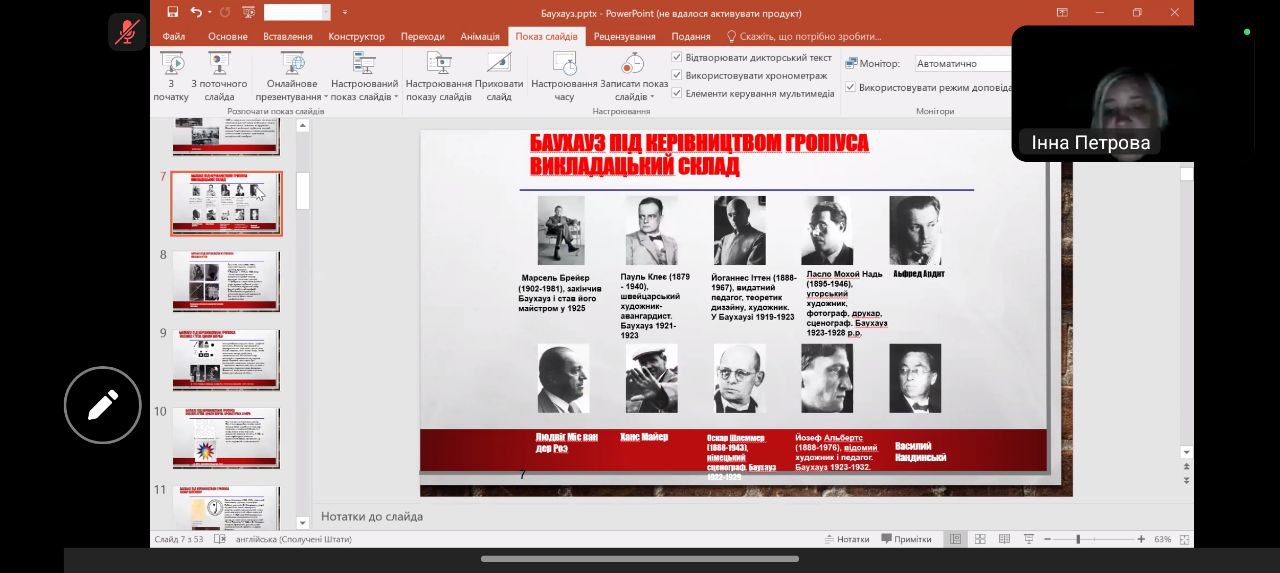Click the Undo arrow icon
Viewport: 1280px width, 573px height.
click(196, 12)
